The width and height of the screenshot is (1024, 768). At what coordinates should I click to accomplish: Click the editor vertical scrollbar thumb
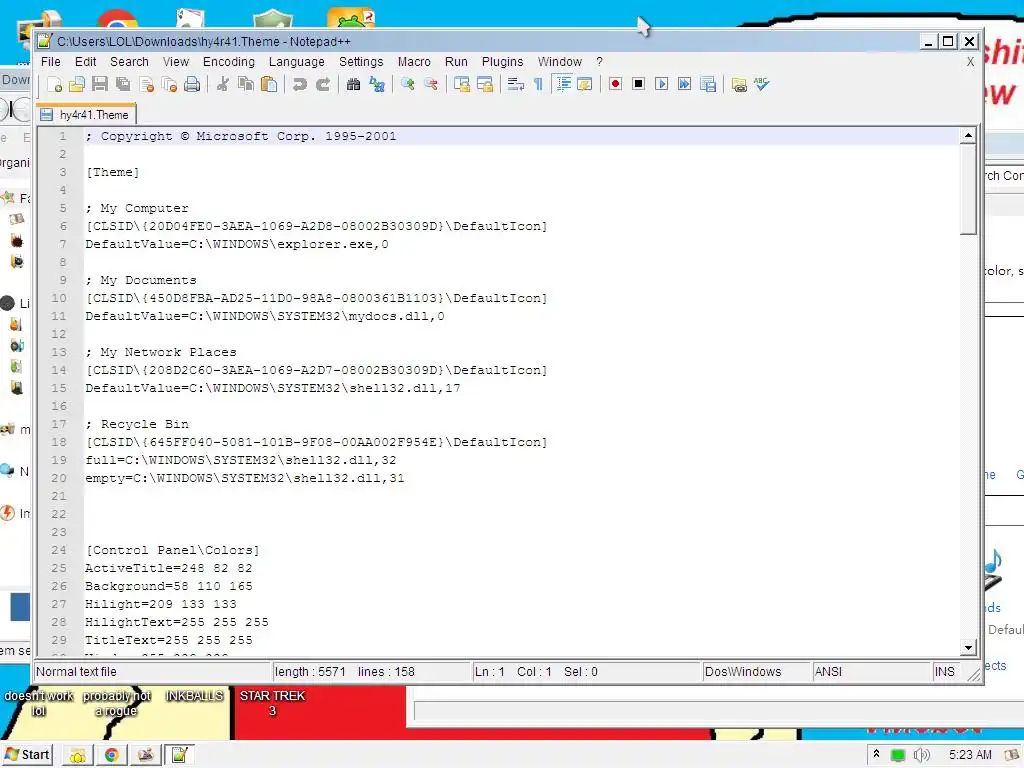pos(968,189)
